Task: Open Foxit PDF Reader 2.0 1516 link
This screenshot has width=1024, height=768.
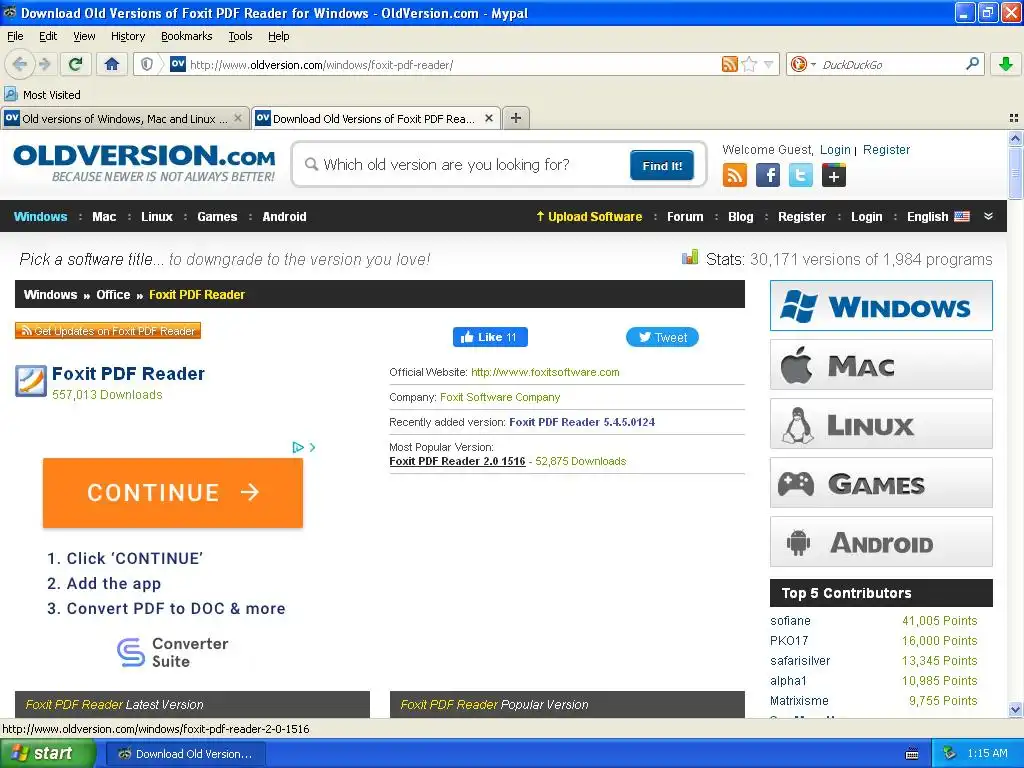Action: click(457, 461)
